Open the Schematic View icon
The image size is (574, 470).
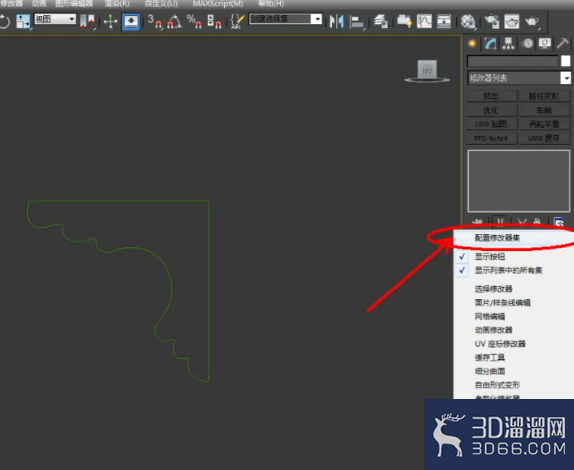point(444,21)
